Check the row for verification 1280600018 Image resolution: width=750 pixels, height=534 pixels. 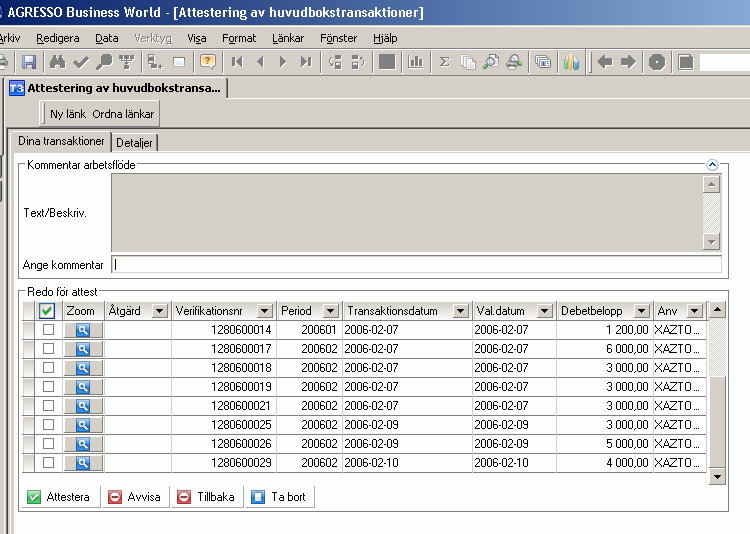coord(48,367)
